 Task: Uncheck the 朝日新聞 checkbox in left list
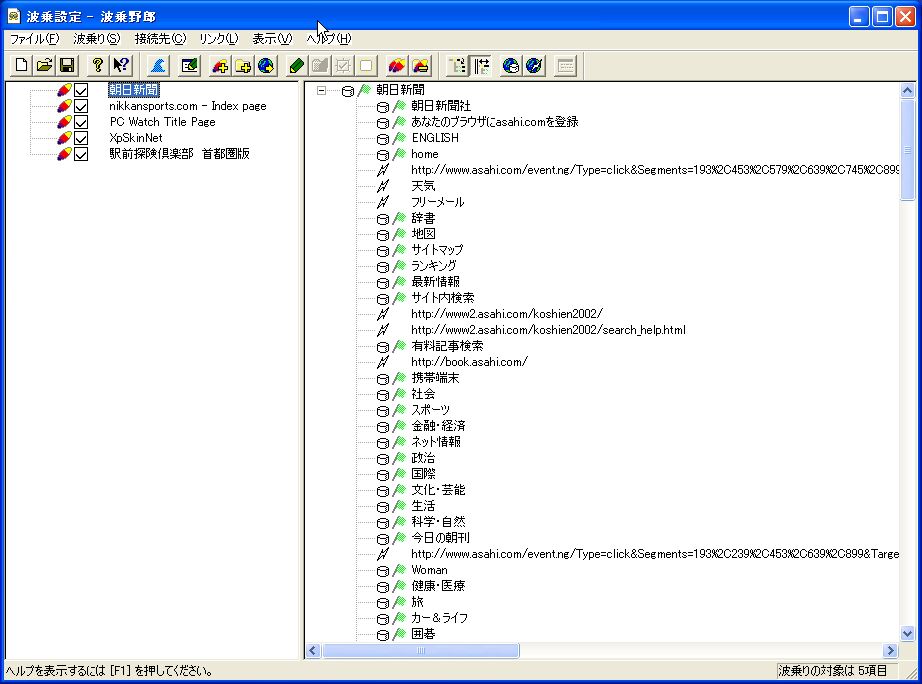click(x=81, y=90)
